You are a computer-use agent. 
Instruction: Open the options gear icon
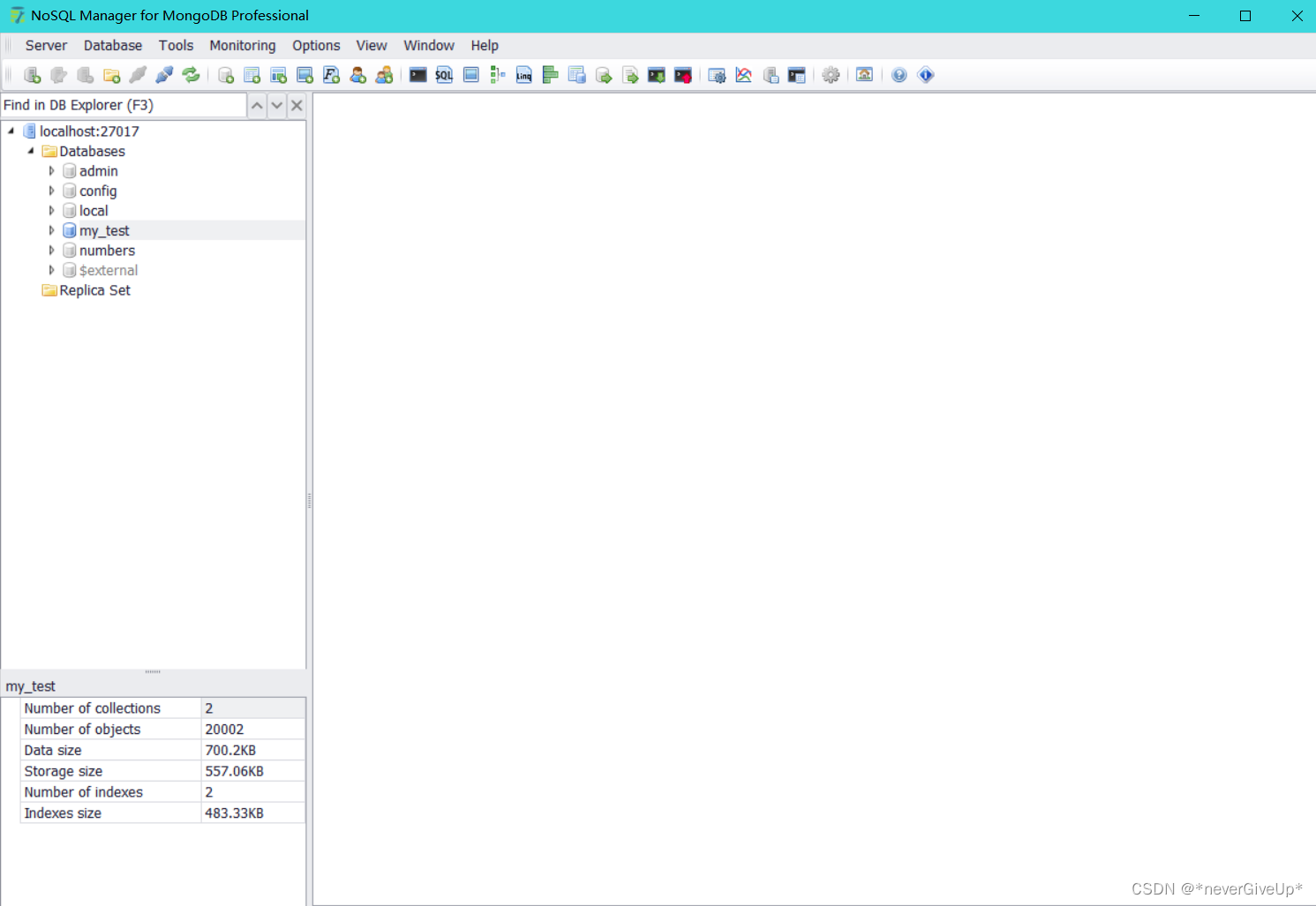(x=831, y=75)
